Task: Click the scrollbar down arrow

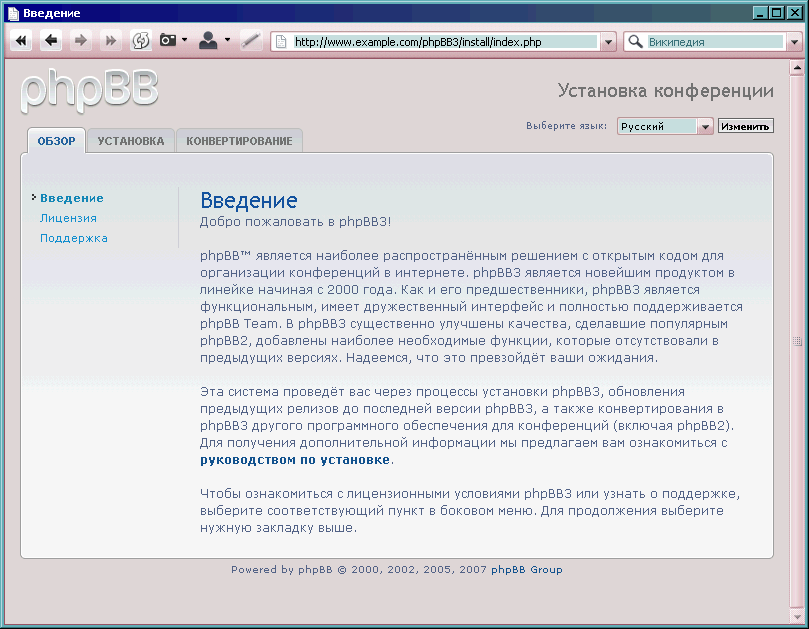Action: (797, 616)
